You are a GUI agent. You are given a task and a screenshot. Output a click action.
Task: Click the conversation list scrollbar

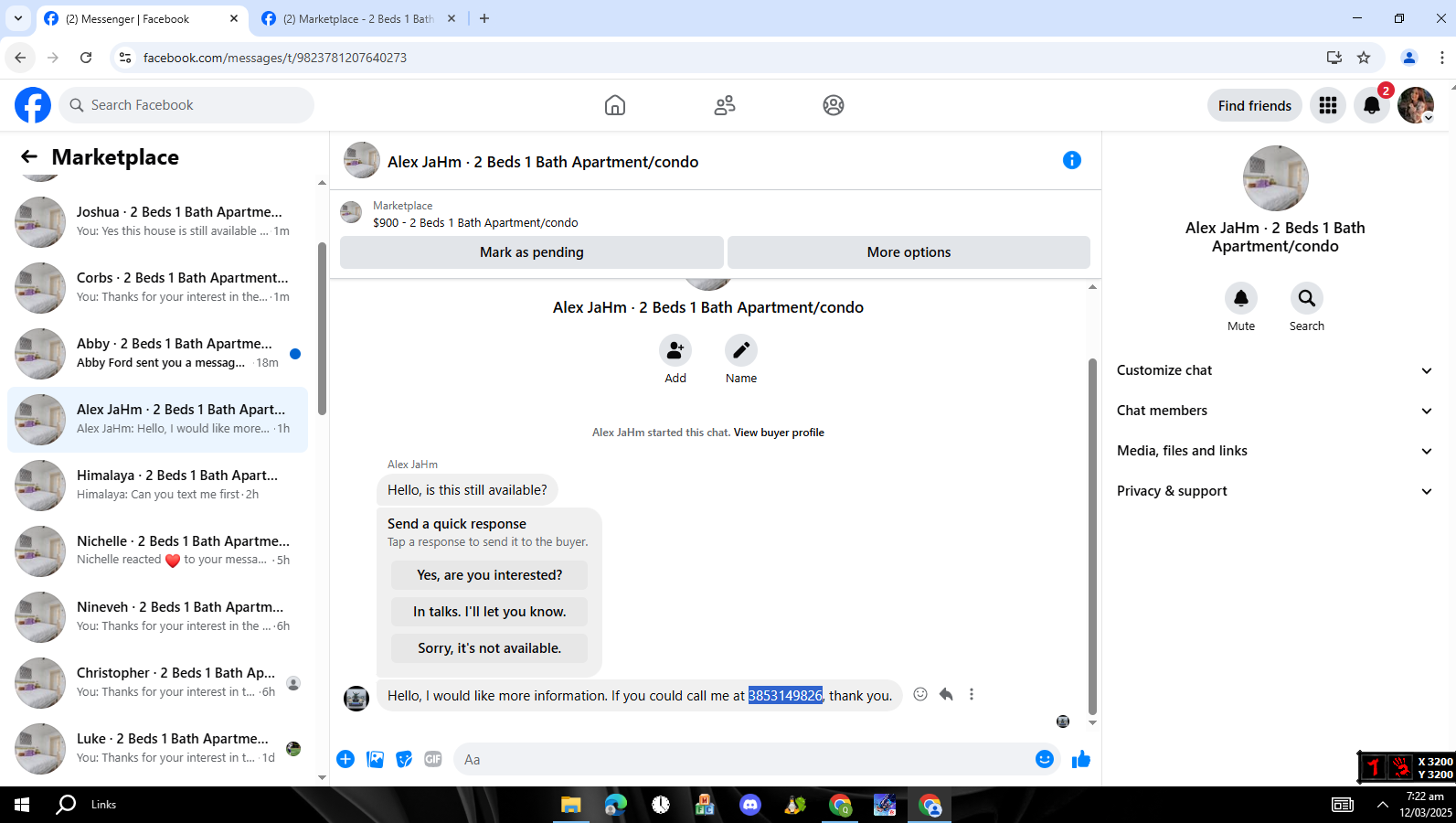[x=322, y=329]
